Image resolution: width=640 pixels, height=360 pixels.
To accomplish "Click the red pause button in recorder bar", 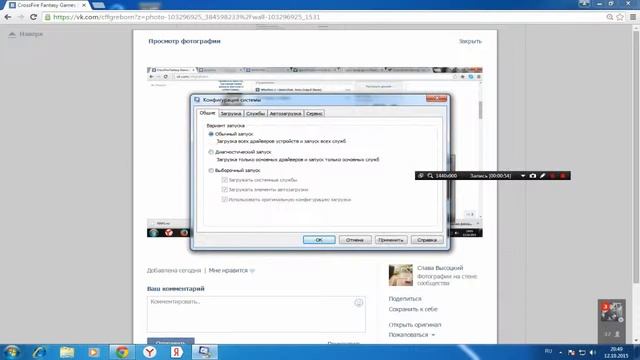I will pos(553,176).
